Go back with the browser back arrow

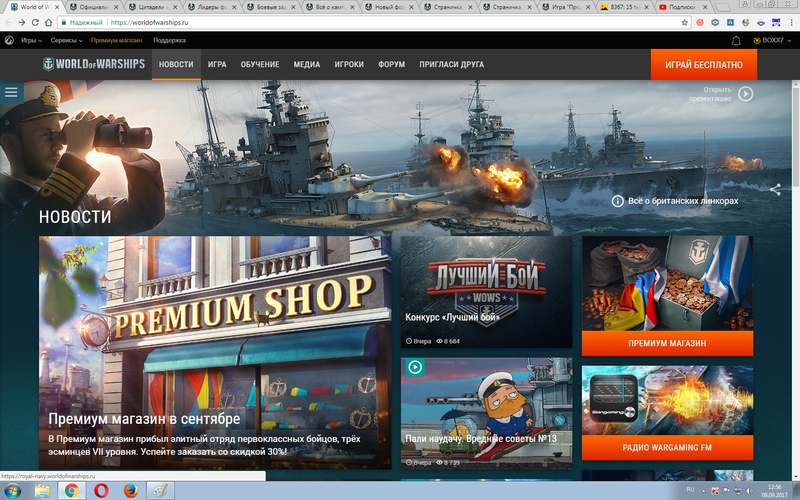9,22
